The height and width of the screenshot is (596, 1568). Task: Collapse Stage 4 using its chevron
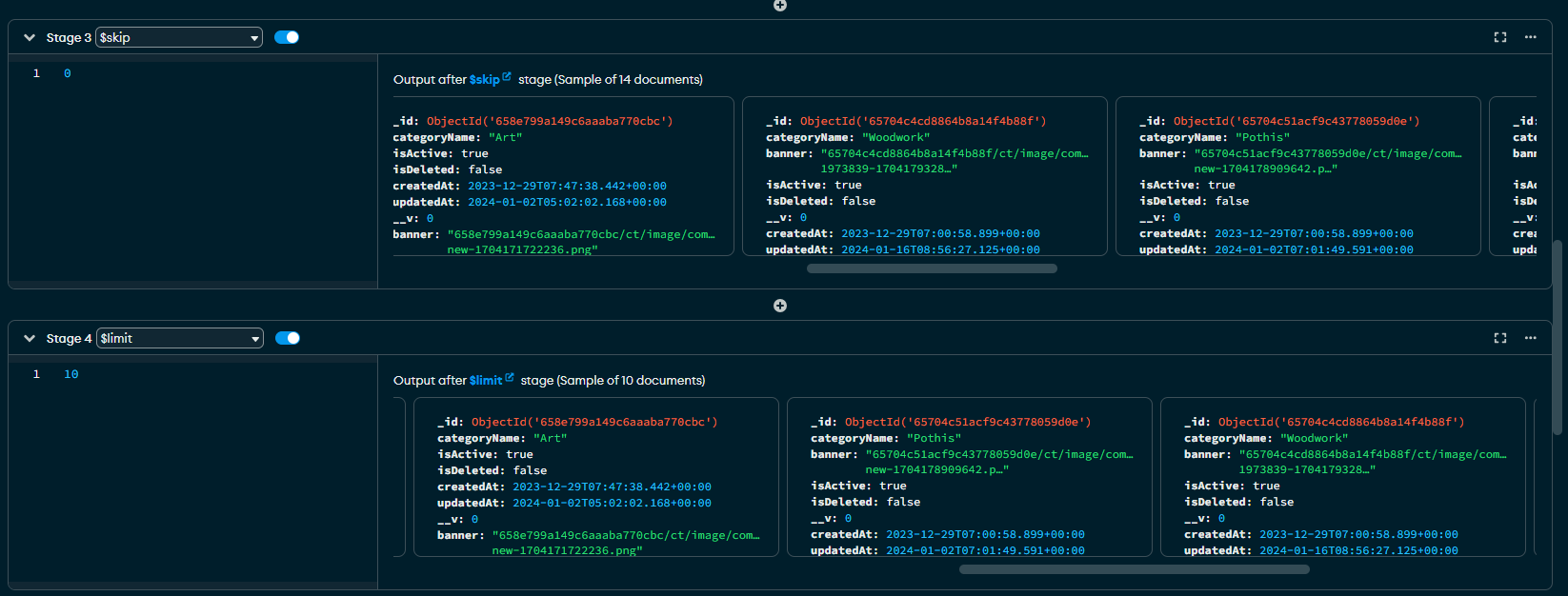(30, 338)
